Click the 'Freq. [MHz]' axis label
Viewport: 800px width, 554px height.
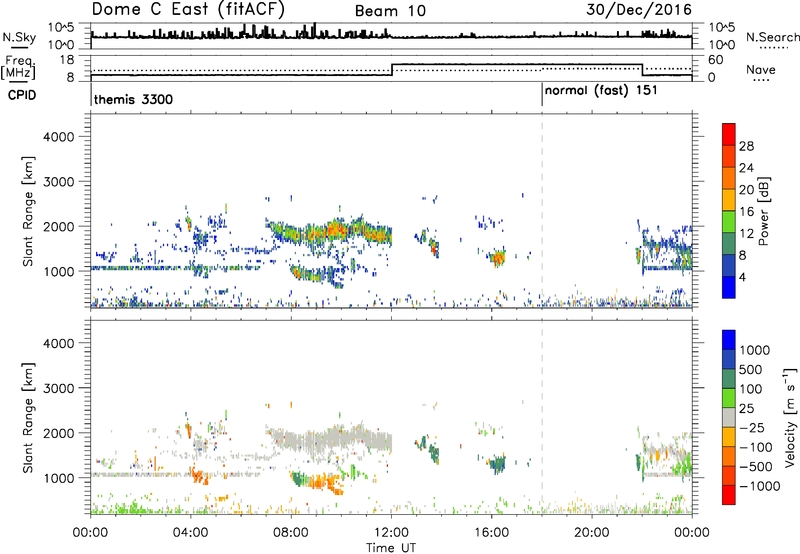pos(19,68)
